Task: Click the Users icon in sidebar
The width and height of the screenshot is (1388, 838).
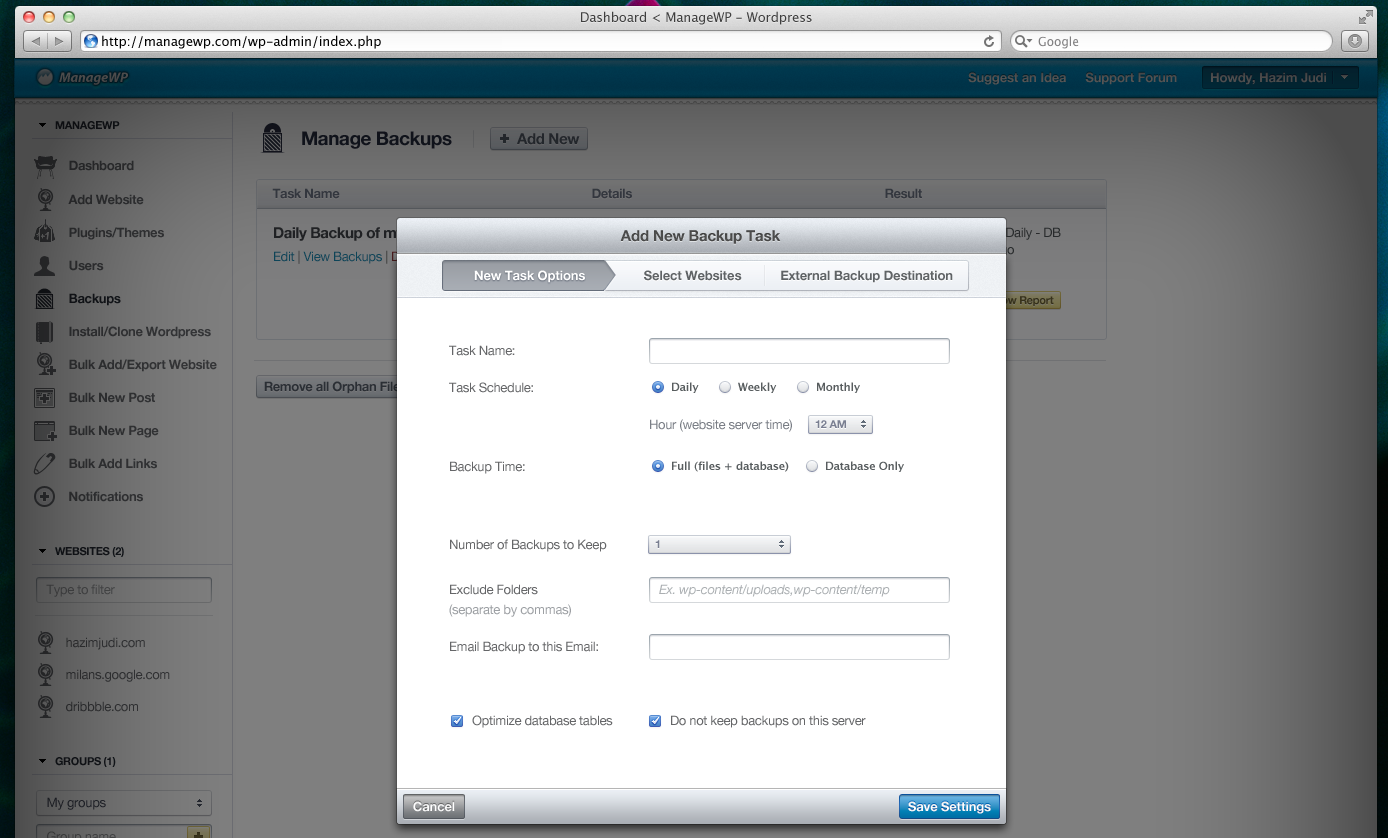Action: pyautogui.click(x=45, y=265)
